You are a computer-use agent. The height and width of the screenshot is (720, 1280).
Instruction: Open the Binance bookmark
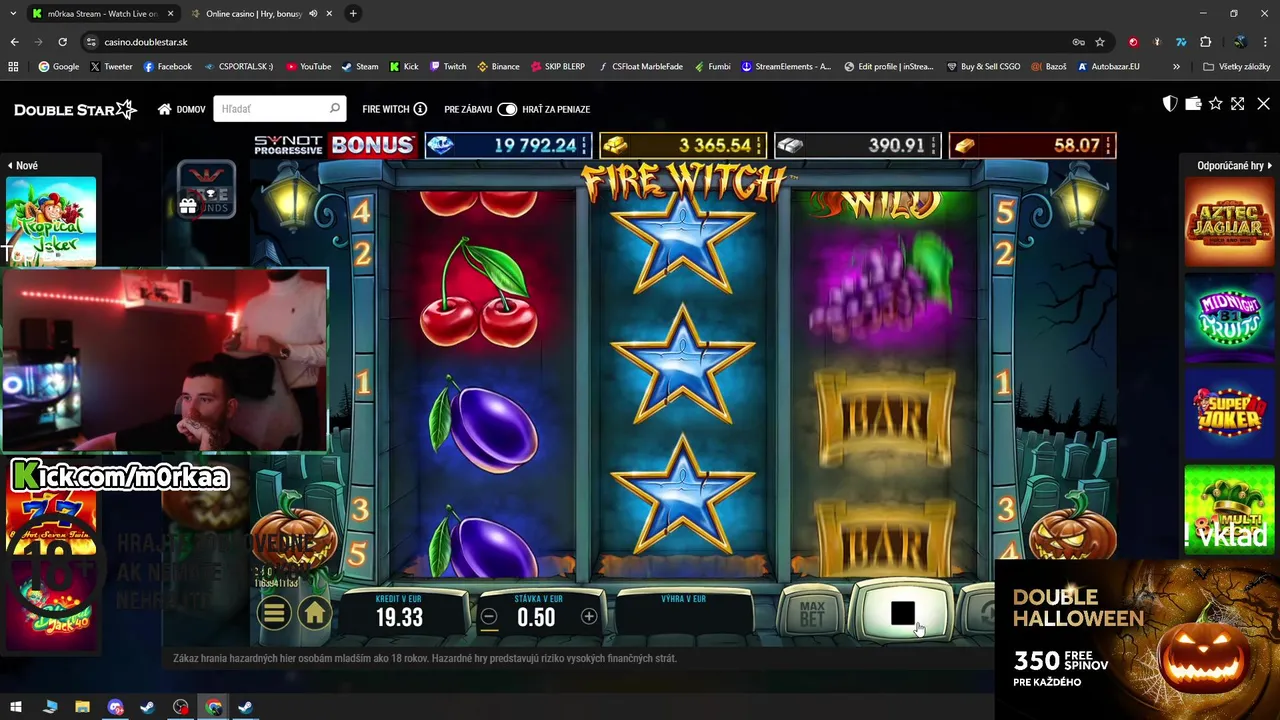(498, 67)
